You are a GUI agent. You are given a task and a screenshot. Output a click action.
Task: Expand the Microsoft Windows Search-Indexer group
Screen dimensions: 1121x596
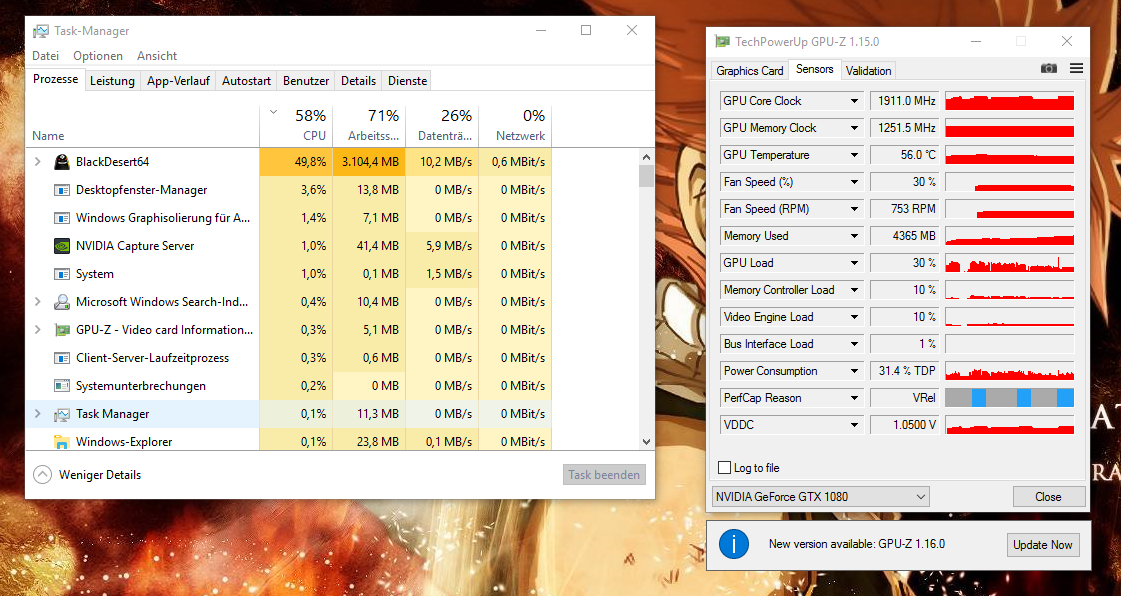(x=38, y=302)
